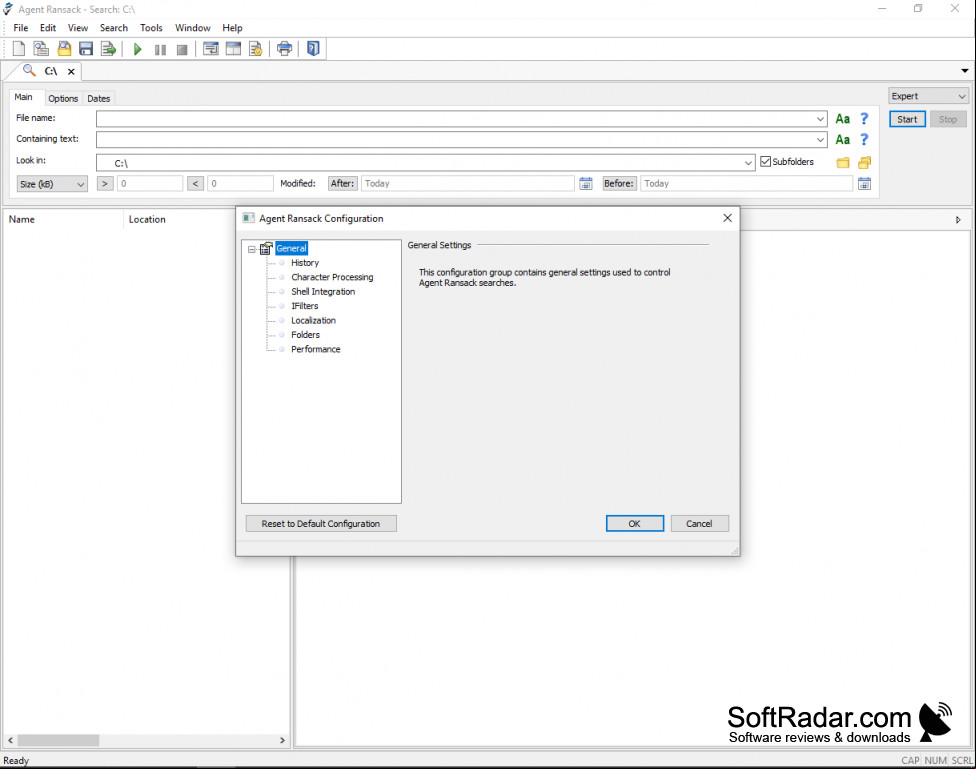The height and width of the screenshot is (769, 976).
Task: Open the Expert mode dropdown
Action: tap(927, 97)
